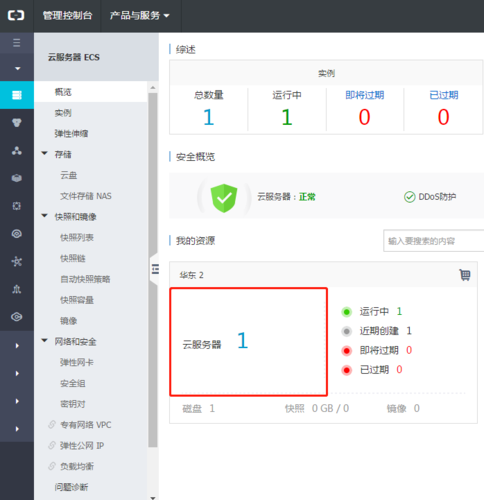This screenshot has height=500, width=484.
Task: Click the cube-shaped icon in rail
Action: pos(17,178)
